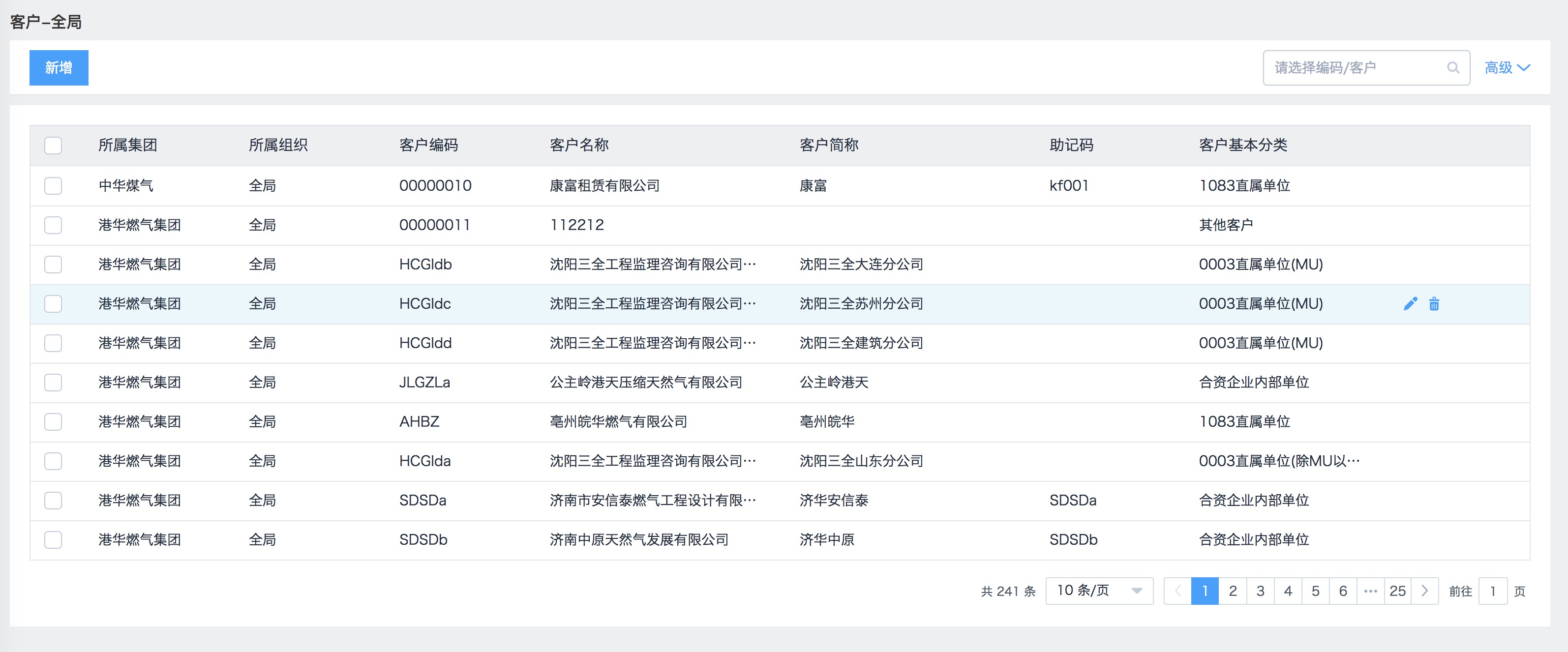Click the 客户编码 column header
This screenshot has width=1568, height=652.
click(428, 146)
